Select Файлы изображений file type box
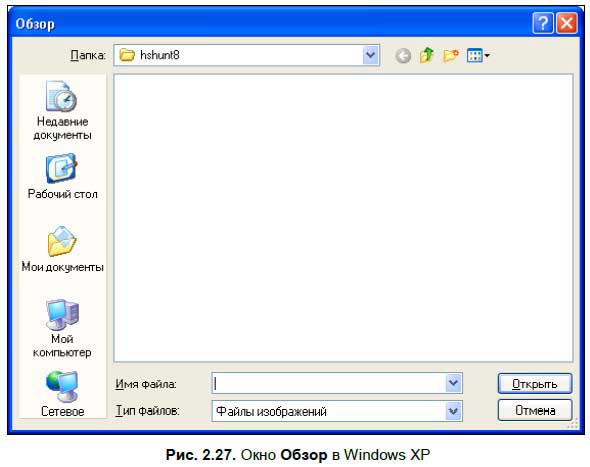Viewport: 590px width, 467px height. click(x=337, y=411)
